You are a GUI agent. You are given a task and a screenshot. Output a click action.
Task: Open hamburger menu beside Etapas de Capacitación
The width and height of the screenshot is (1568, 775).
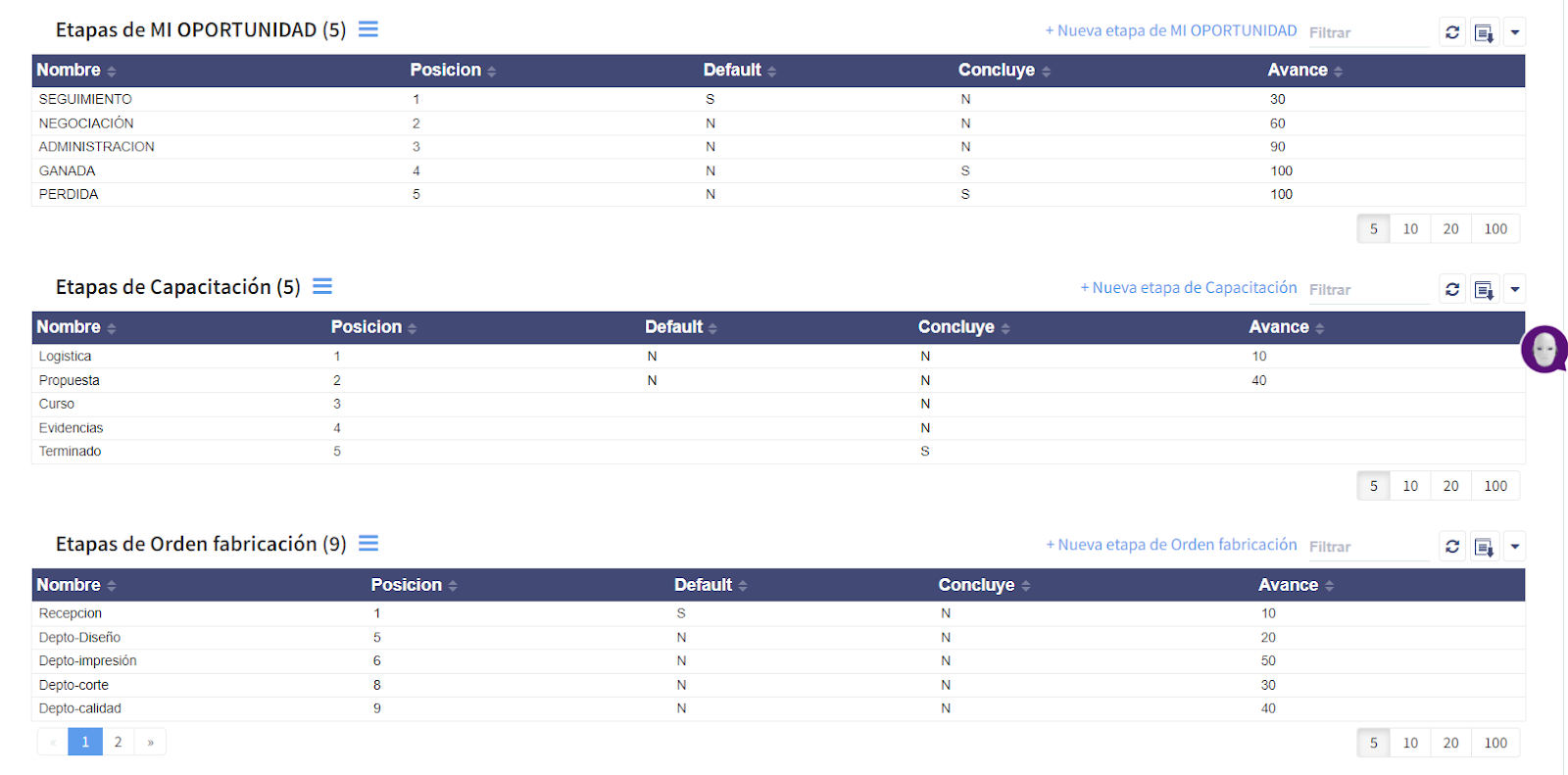(322, 286)
